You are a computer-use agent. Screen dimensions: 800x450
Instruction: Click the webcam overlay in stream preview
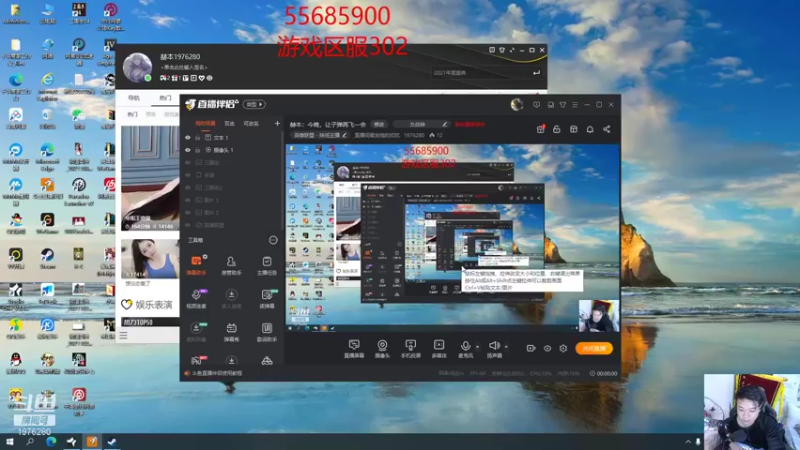click(599, 316)
